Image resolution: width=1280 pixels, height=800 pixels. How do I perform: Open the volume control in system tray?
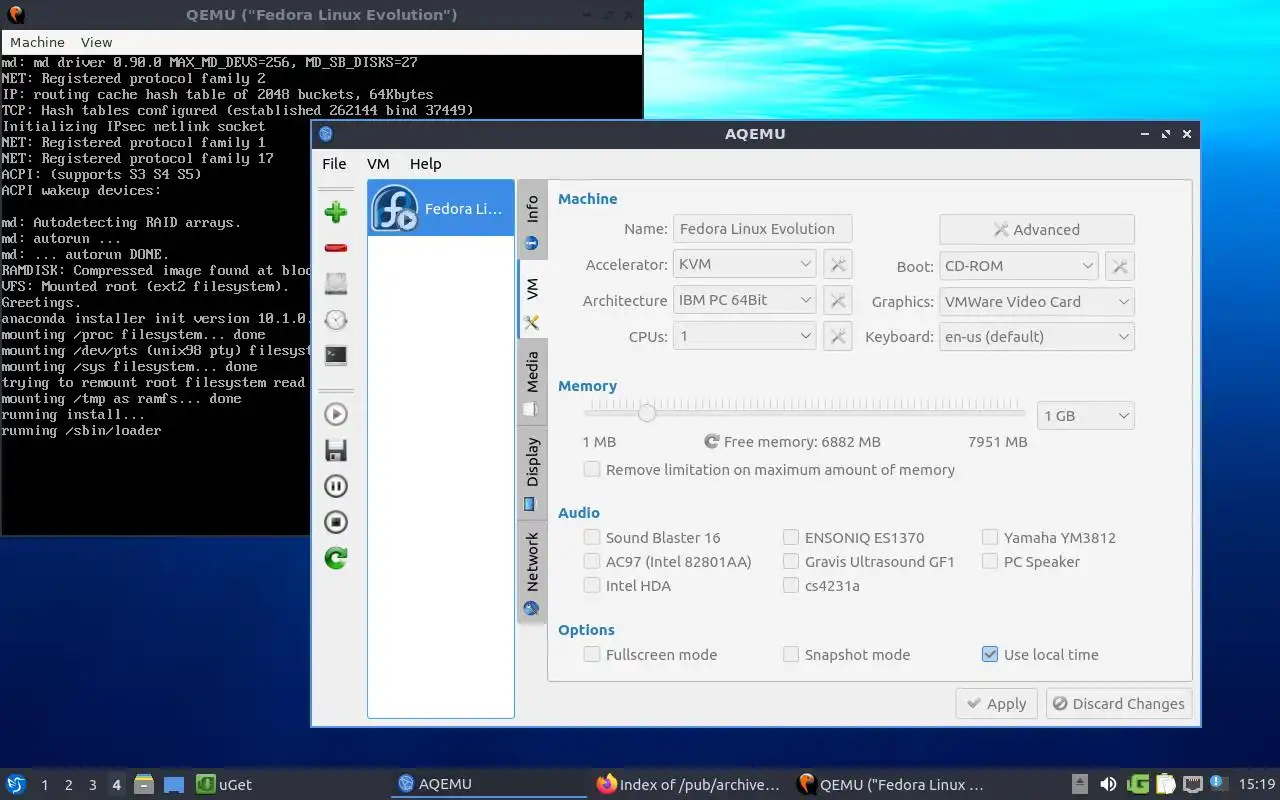1108,784
